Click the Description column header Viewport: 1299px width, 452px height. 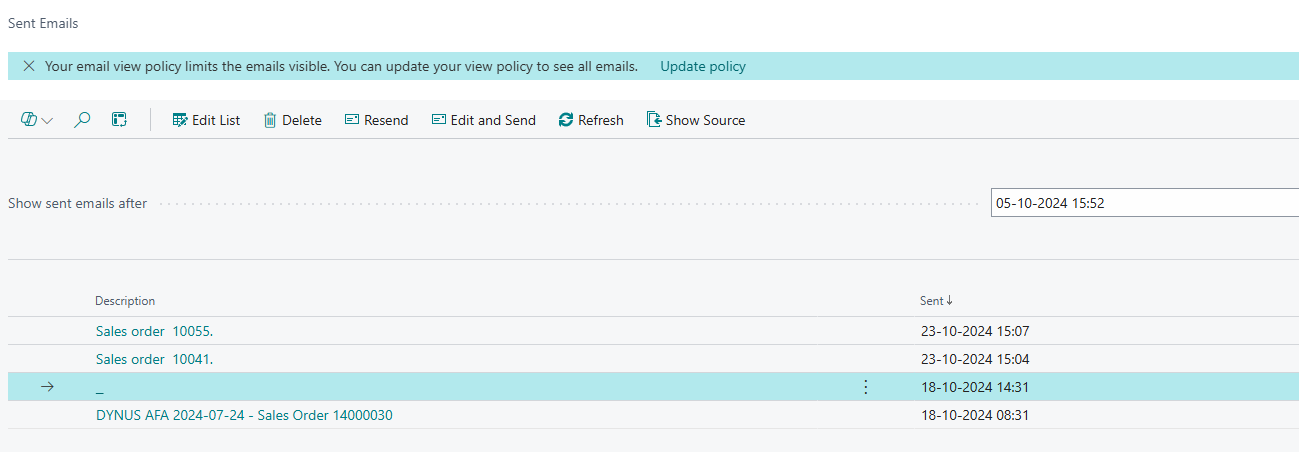(125, 301)
